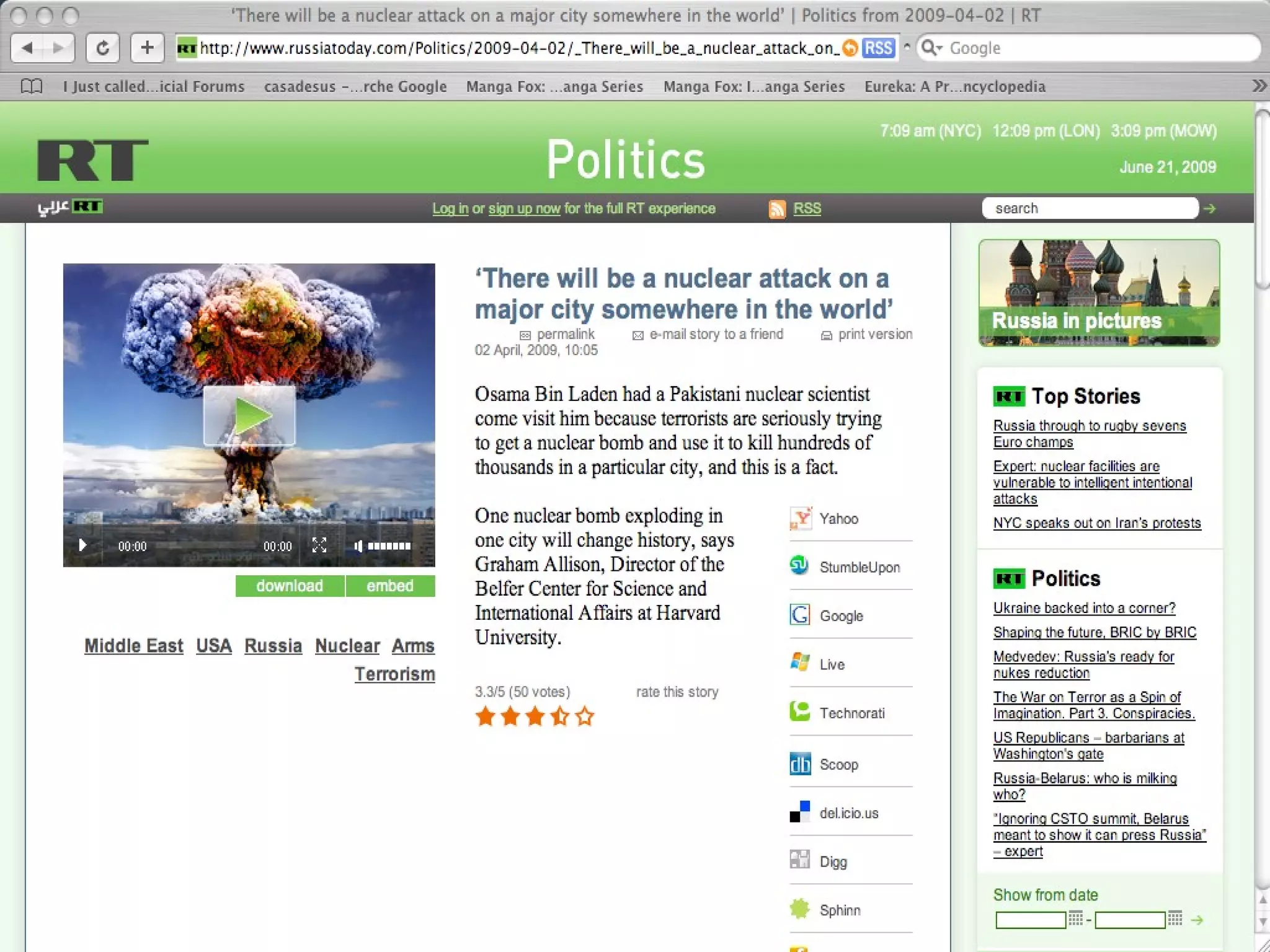Share story via Digg icon
The width and height of the screenshot is (1270, 952).
pos(799,860)
